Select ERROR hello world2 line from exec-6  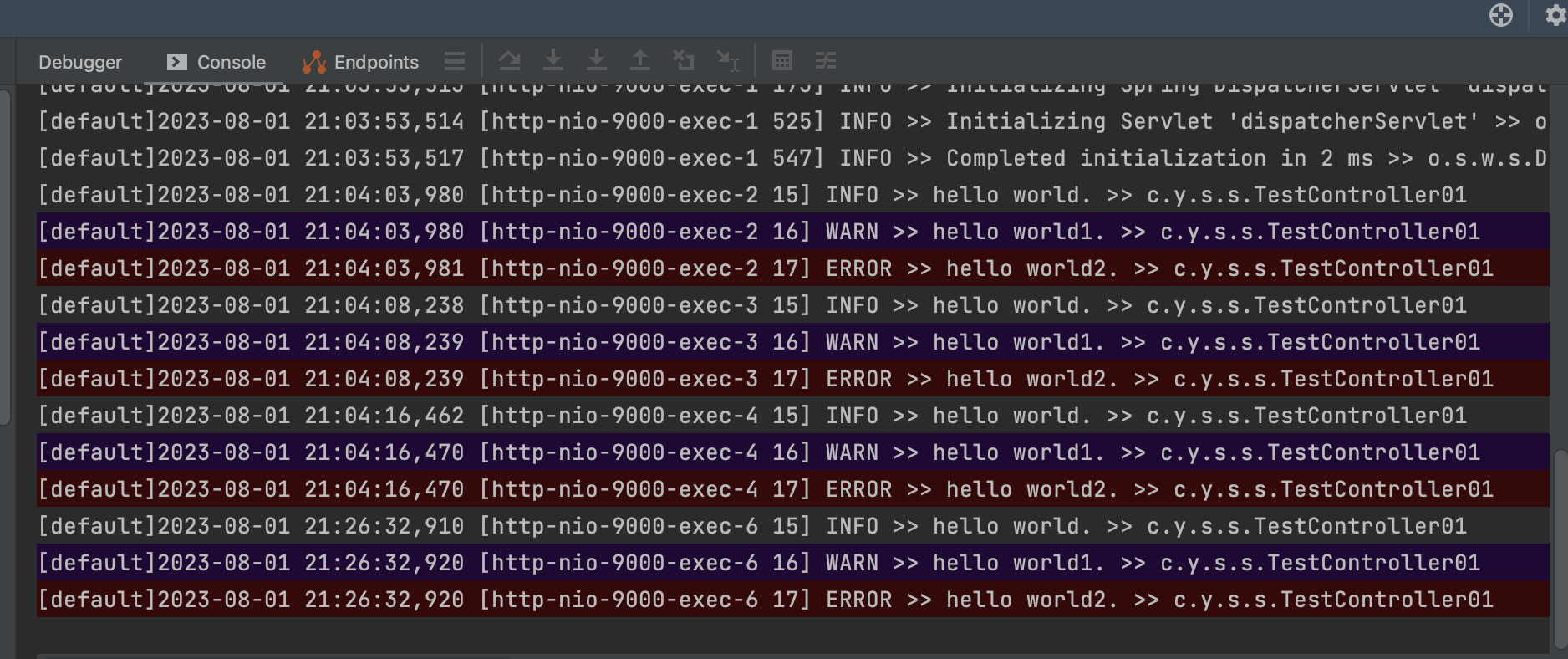click(x=792, y=600)
